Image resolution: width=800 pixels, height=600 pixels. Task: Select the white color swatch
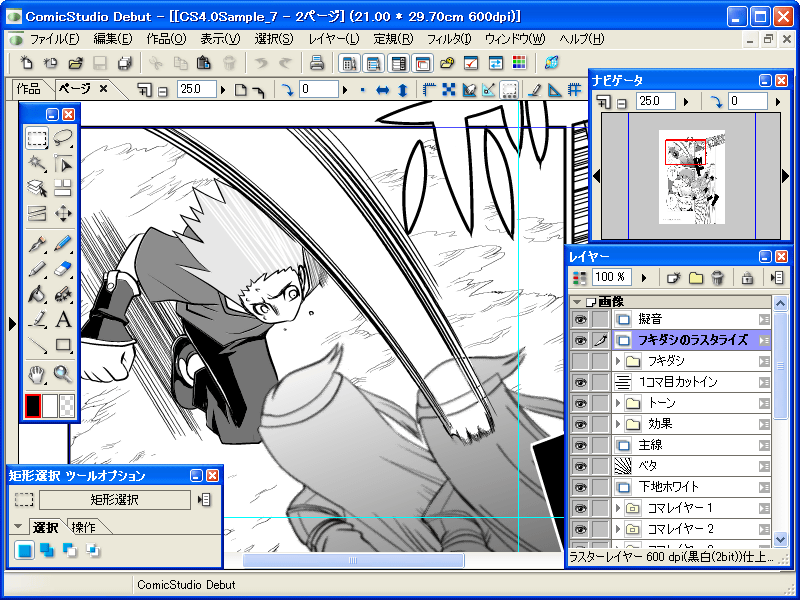click(x=49, y=406)
